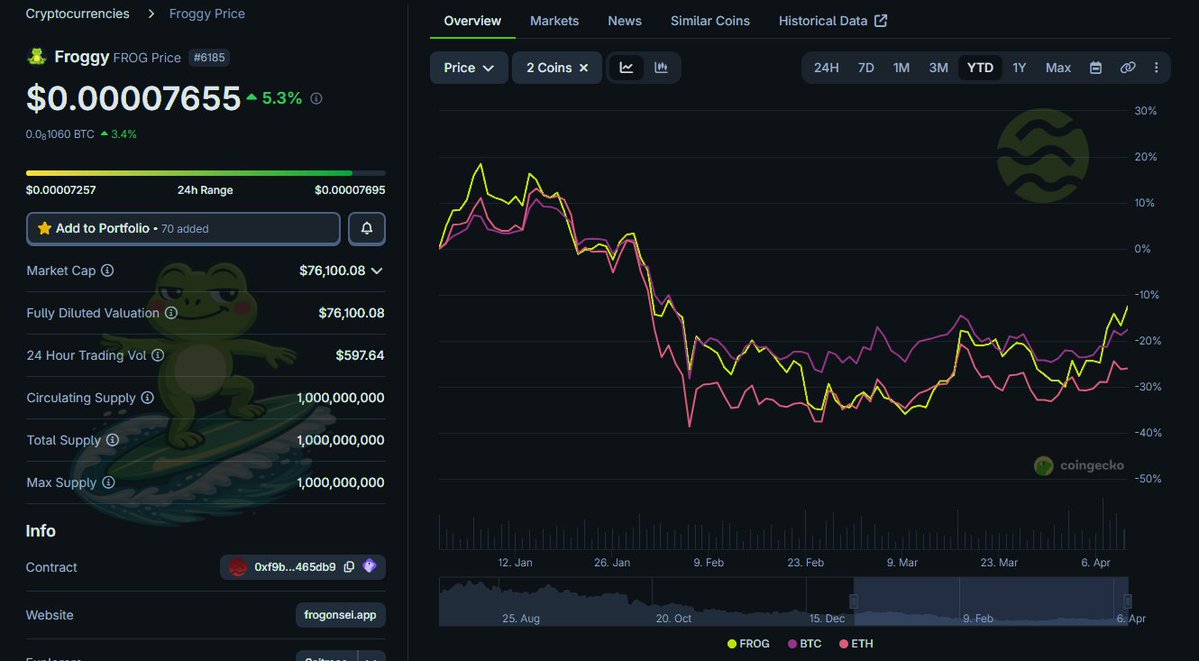This screenshot has height=661, width=1199.
Task: Toggle FROG series in chart legend
Action: tap(748, 643)
